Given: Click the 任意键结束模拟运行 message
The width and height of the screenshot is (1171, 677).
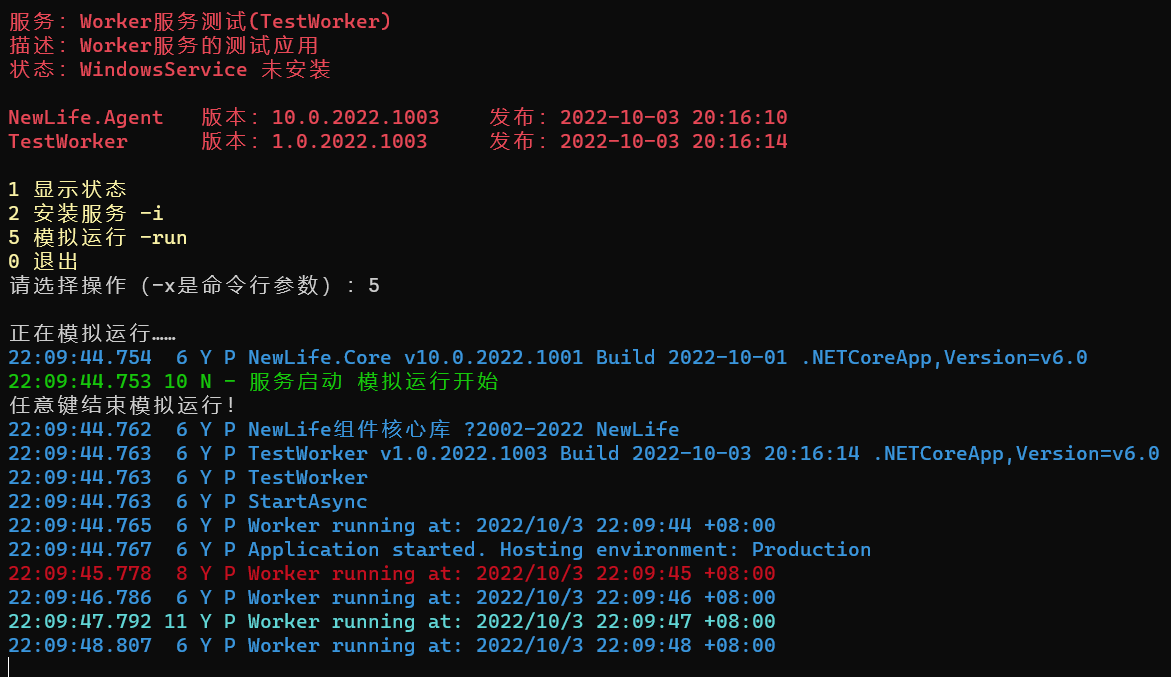Looking at the screenshot, I should coord(122,405).
